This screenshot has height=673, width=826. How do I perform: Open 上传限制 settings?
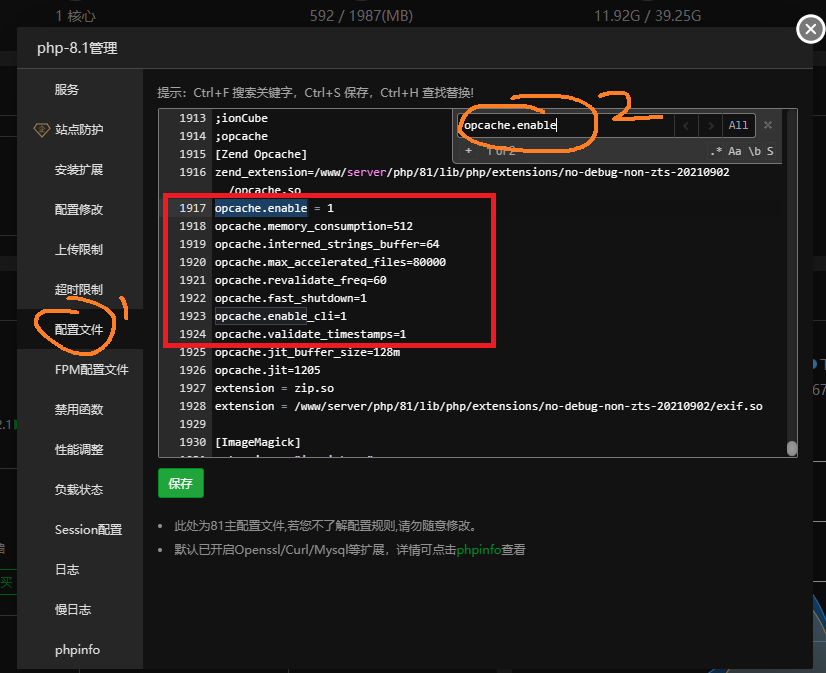click(79, 250)
